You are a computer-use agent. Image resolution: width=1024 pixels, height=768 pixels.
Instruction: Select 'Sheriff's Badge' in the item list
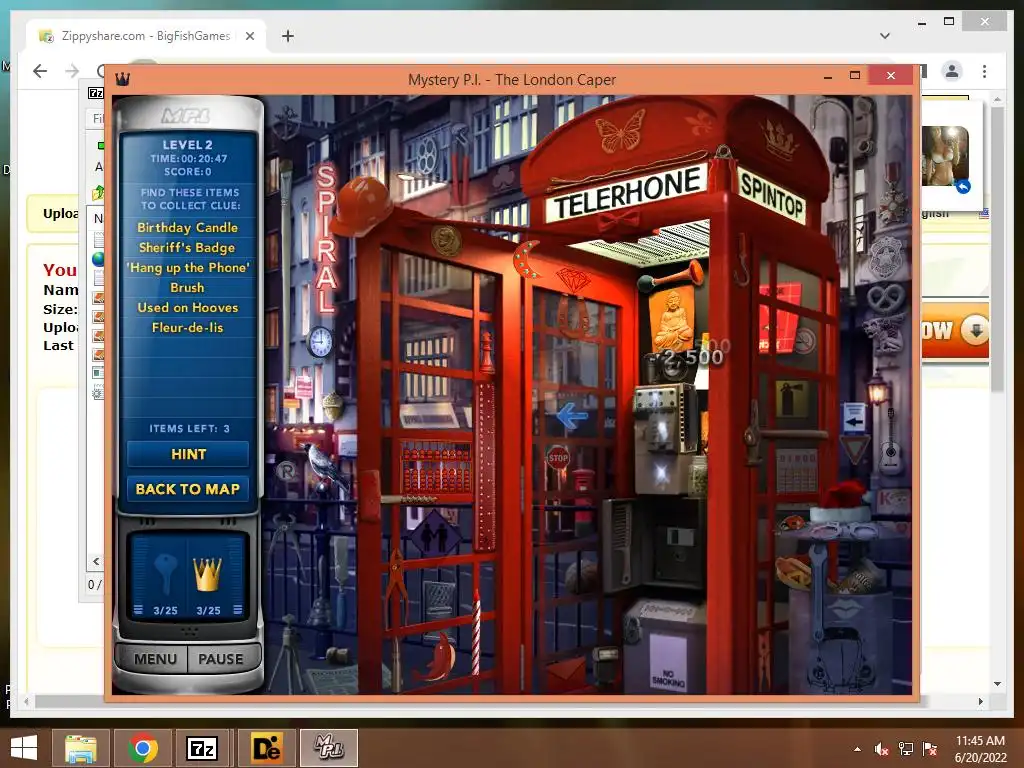point(187,248)
